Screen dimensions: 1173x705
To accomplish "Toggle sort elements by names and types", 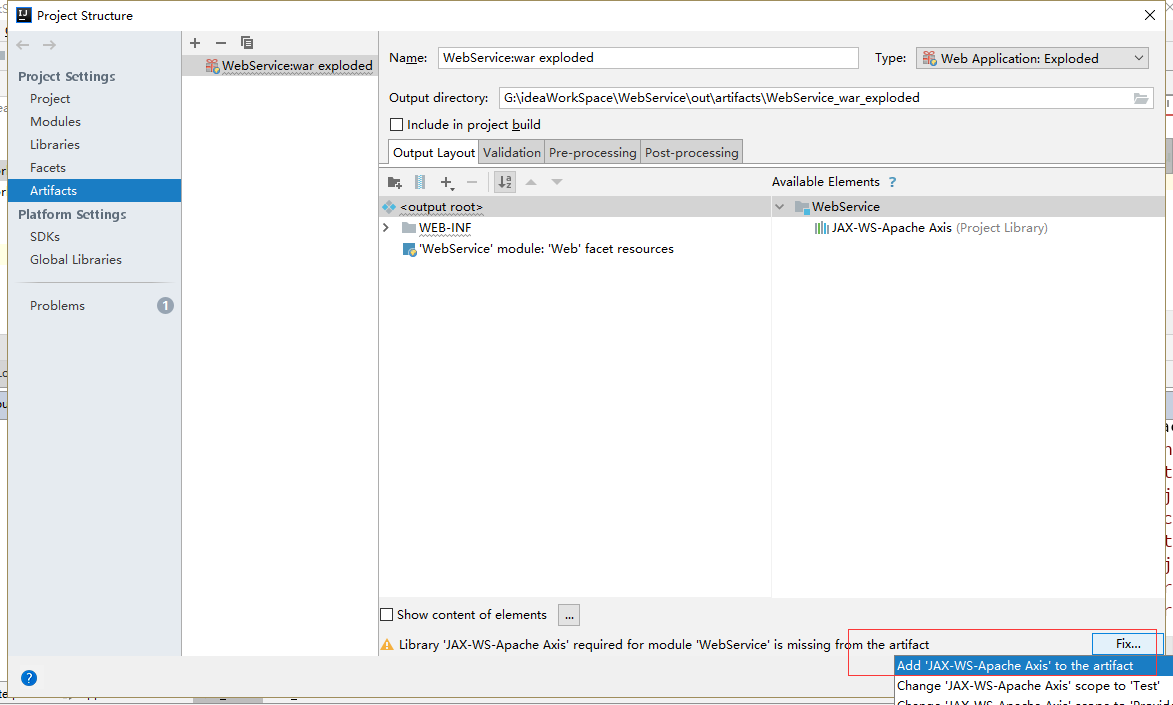I will (x=505, y=182).
